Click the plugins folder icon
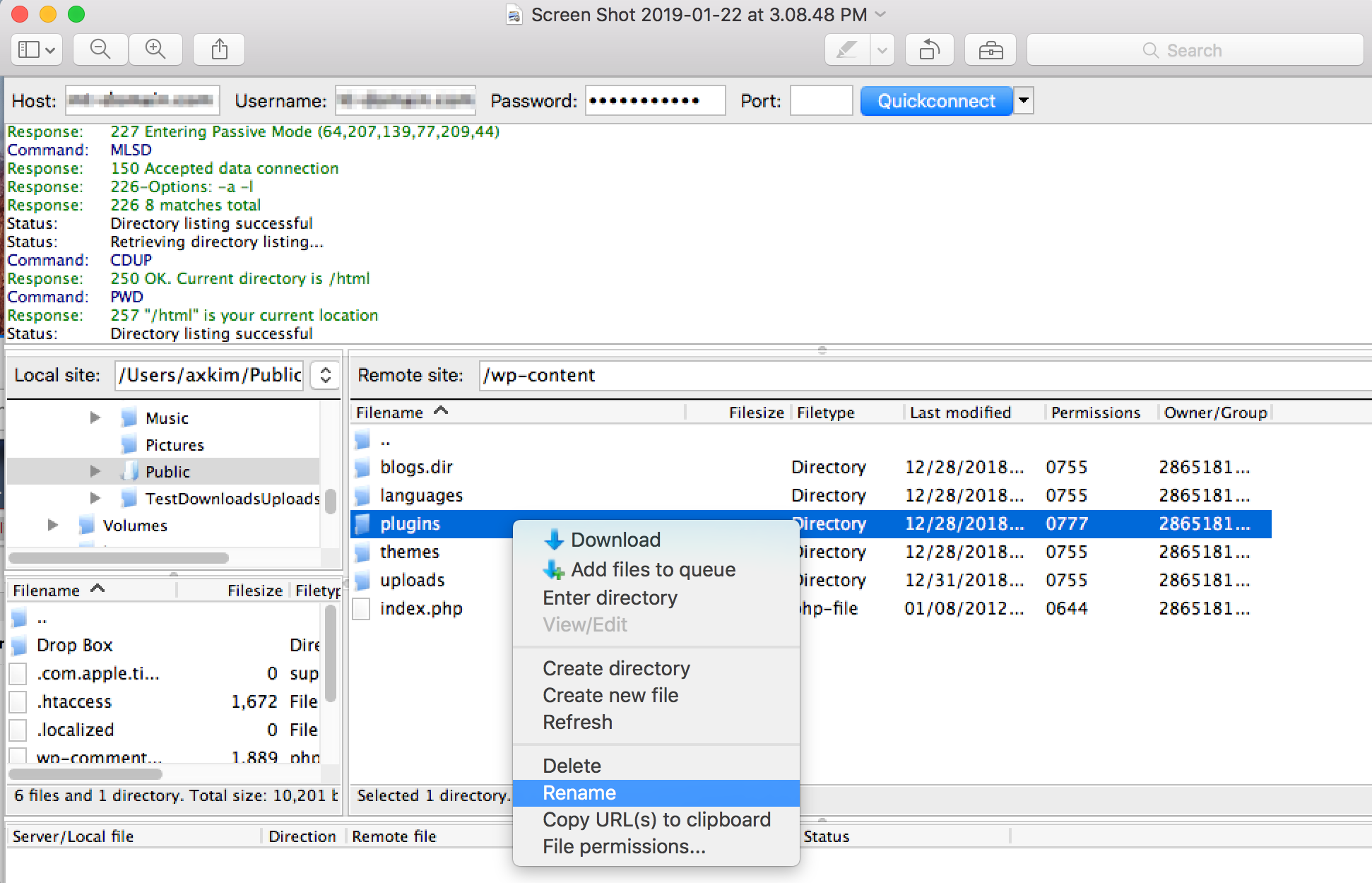The image size is (1372, 883). coord(362,523)
